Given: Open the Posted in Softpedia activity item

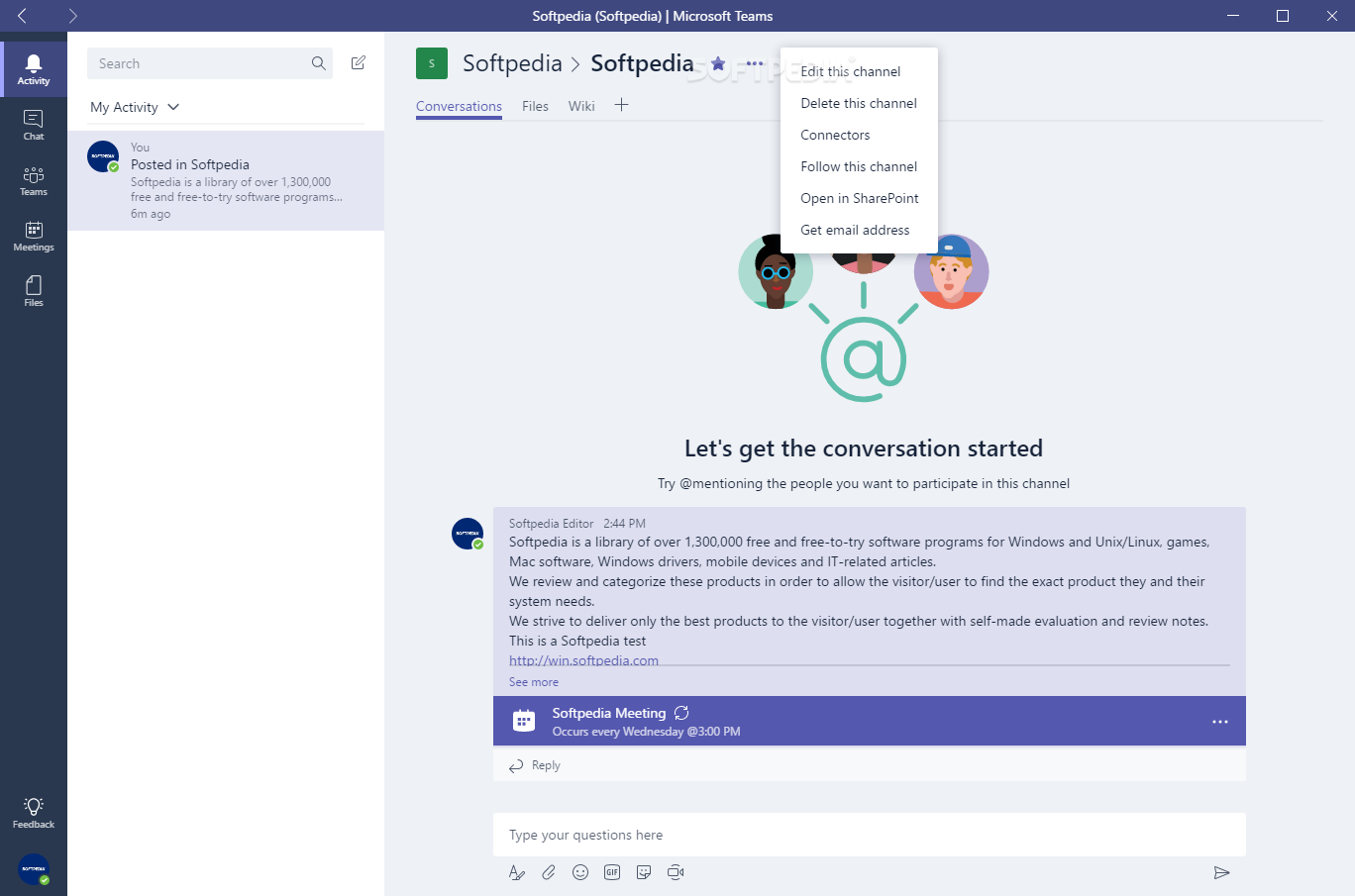Looking at the screenshot, I should click(226, 181).
